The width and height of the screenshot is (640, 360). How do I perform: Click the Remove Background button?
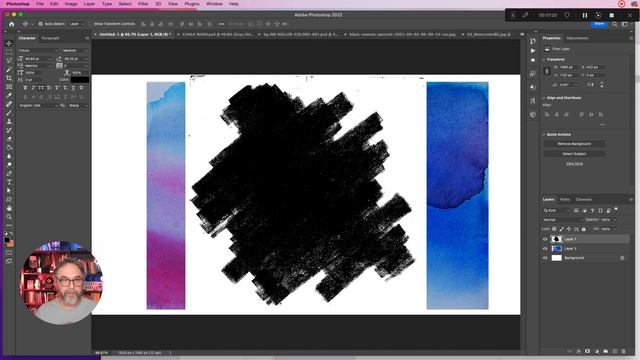[574, 144]
